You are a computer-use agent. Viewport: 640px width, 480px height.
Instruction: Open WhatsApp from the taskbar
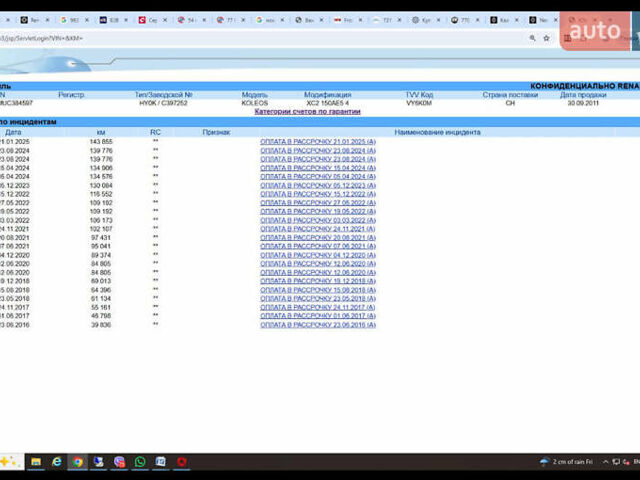point(140,462)
